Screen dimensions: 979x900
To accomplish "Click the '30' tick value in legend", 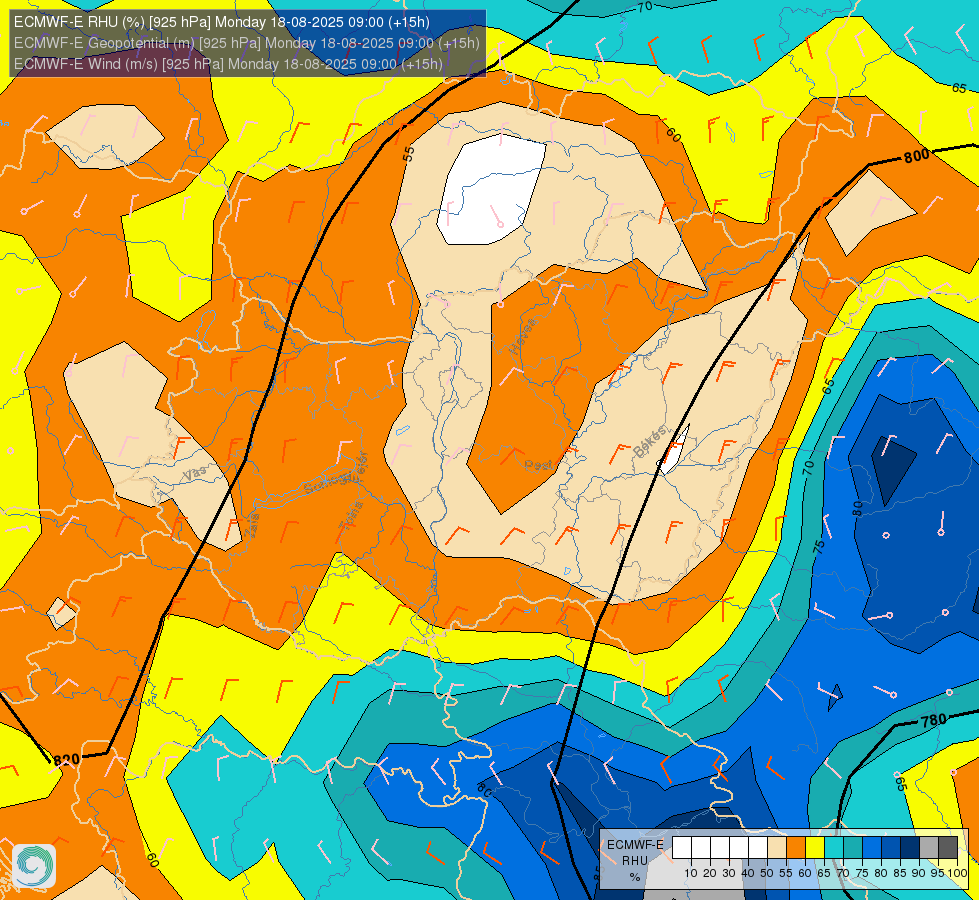I will point(729,873).
